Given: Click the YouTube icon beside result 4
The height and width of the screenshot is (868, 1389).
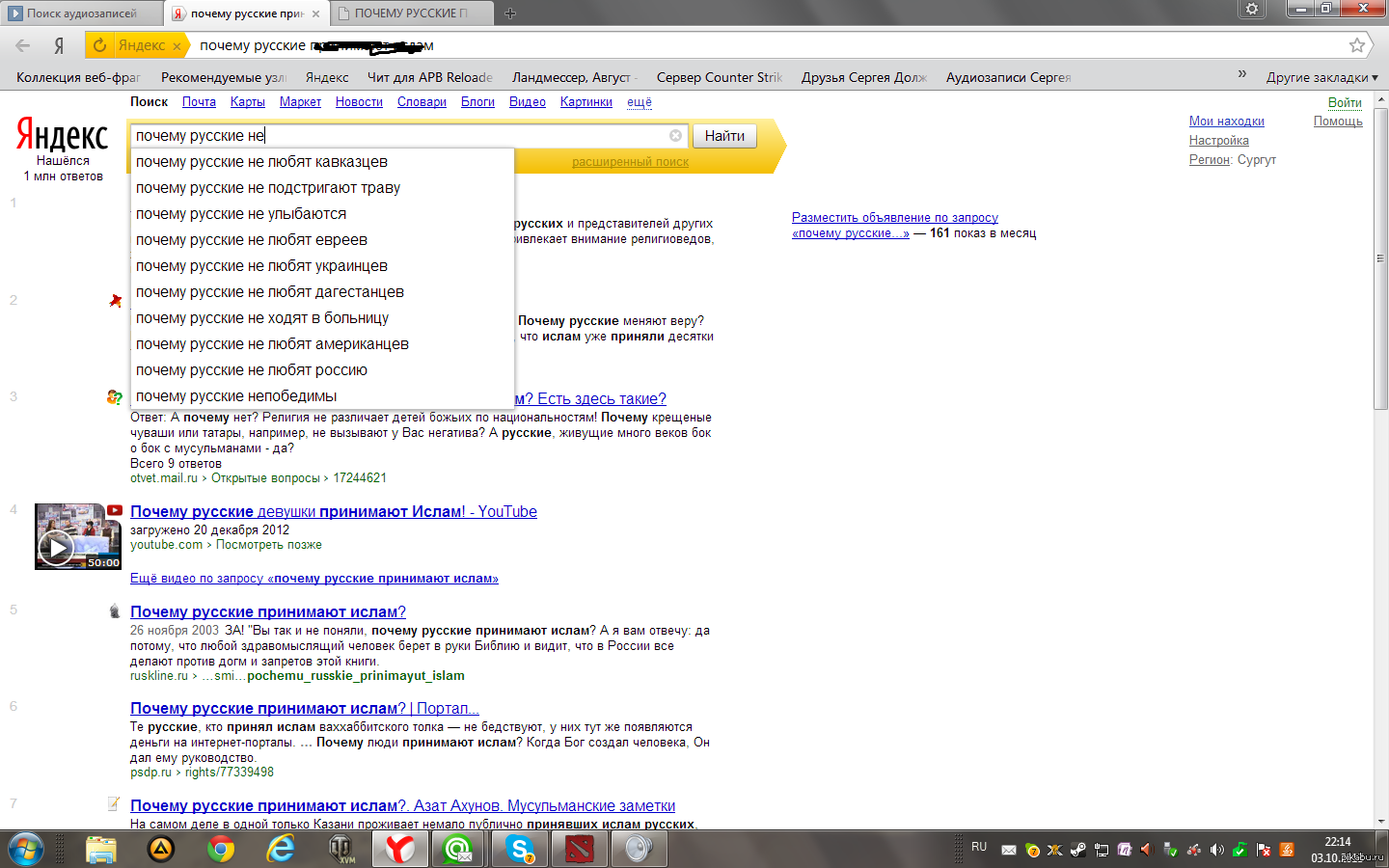Looking at the screenshot, I should click(115, 510).
